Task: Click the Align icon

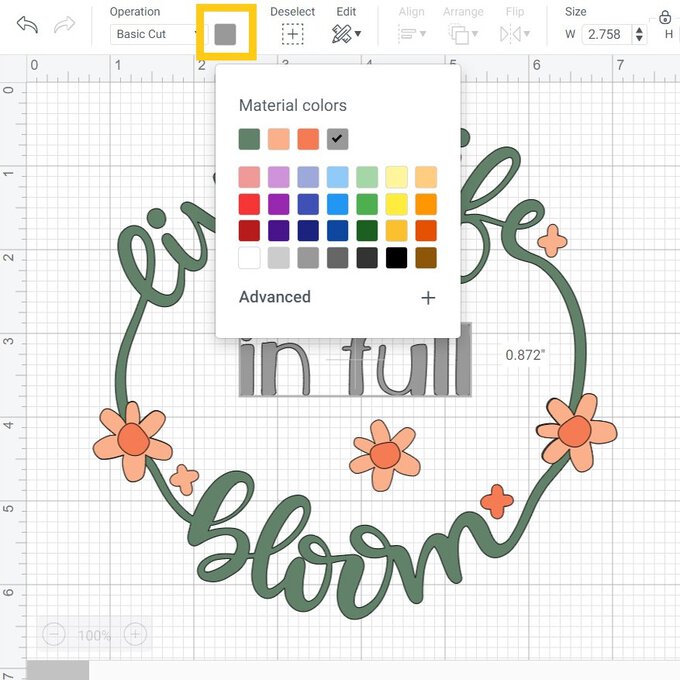Action: click(x=411, y=34)
